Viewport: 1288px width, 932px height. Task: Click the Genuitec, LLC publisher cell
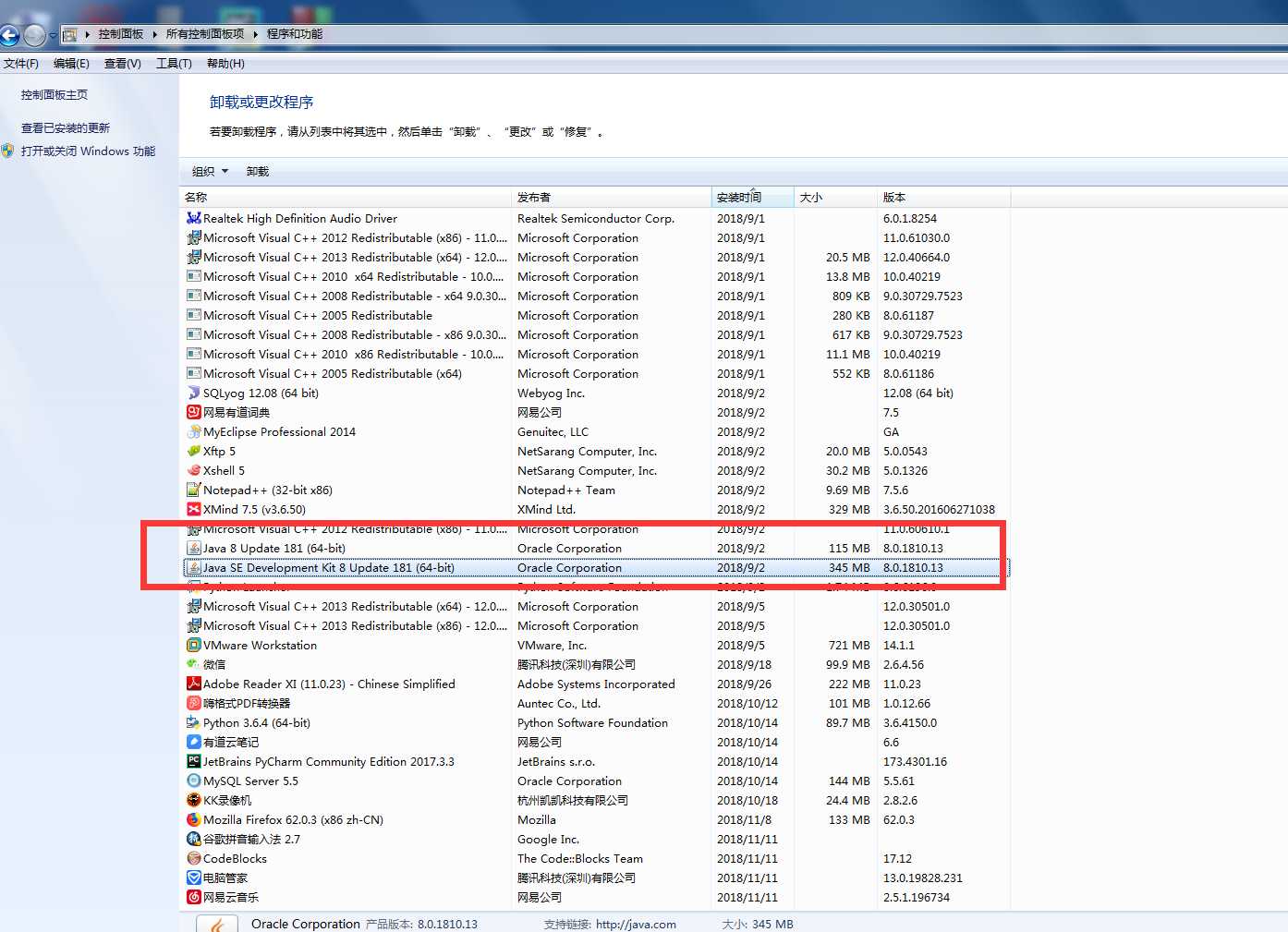553,432
